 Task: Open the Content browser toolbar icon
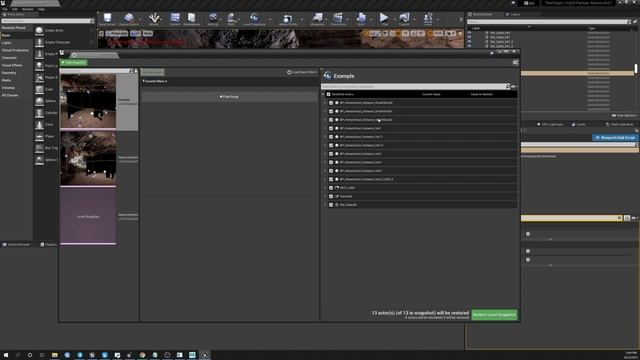(175, 19)
